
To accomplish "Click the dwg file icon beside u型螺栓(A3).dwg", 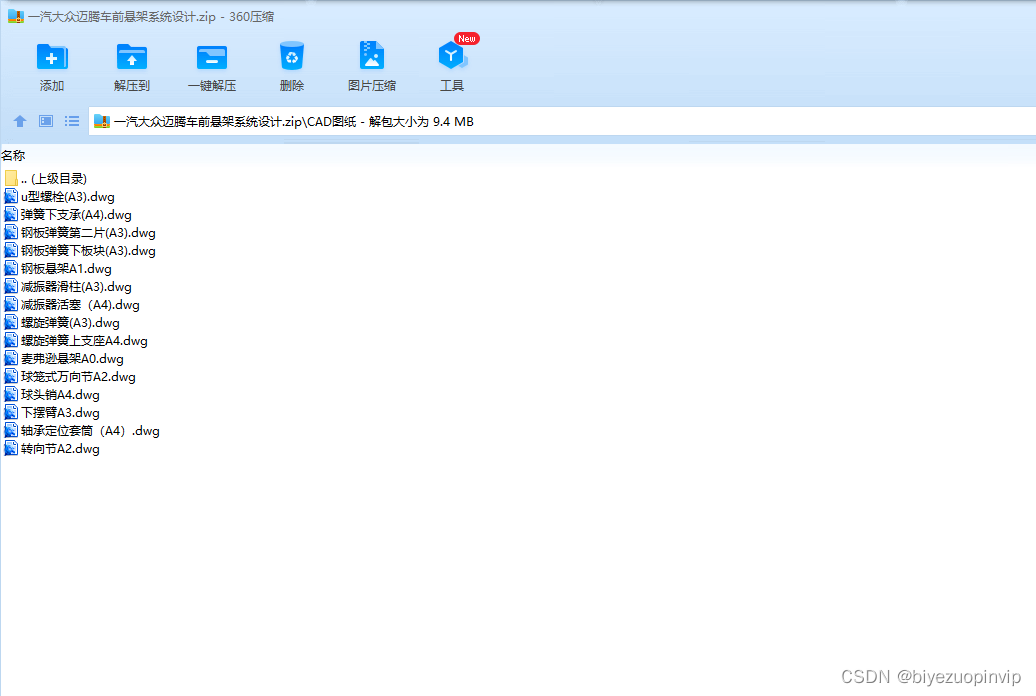I will click(11, 197).
